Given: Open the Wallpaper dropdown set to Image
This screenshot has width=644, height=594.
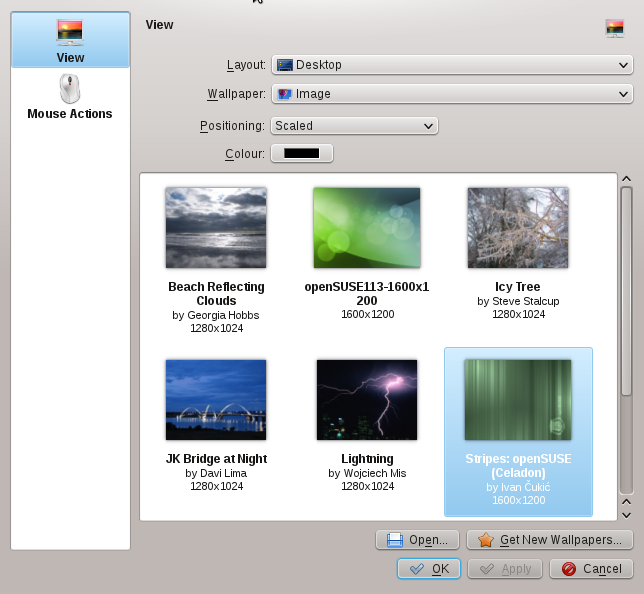Looking at the screenshot, I should [452, 94].
